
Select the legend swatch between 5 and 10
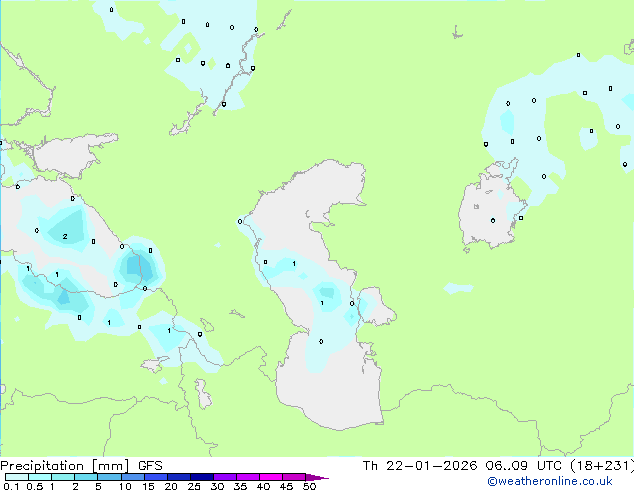coord(109,477)
